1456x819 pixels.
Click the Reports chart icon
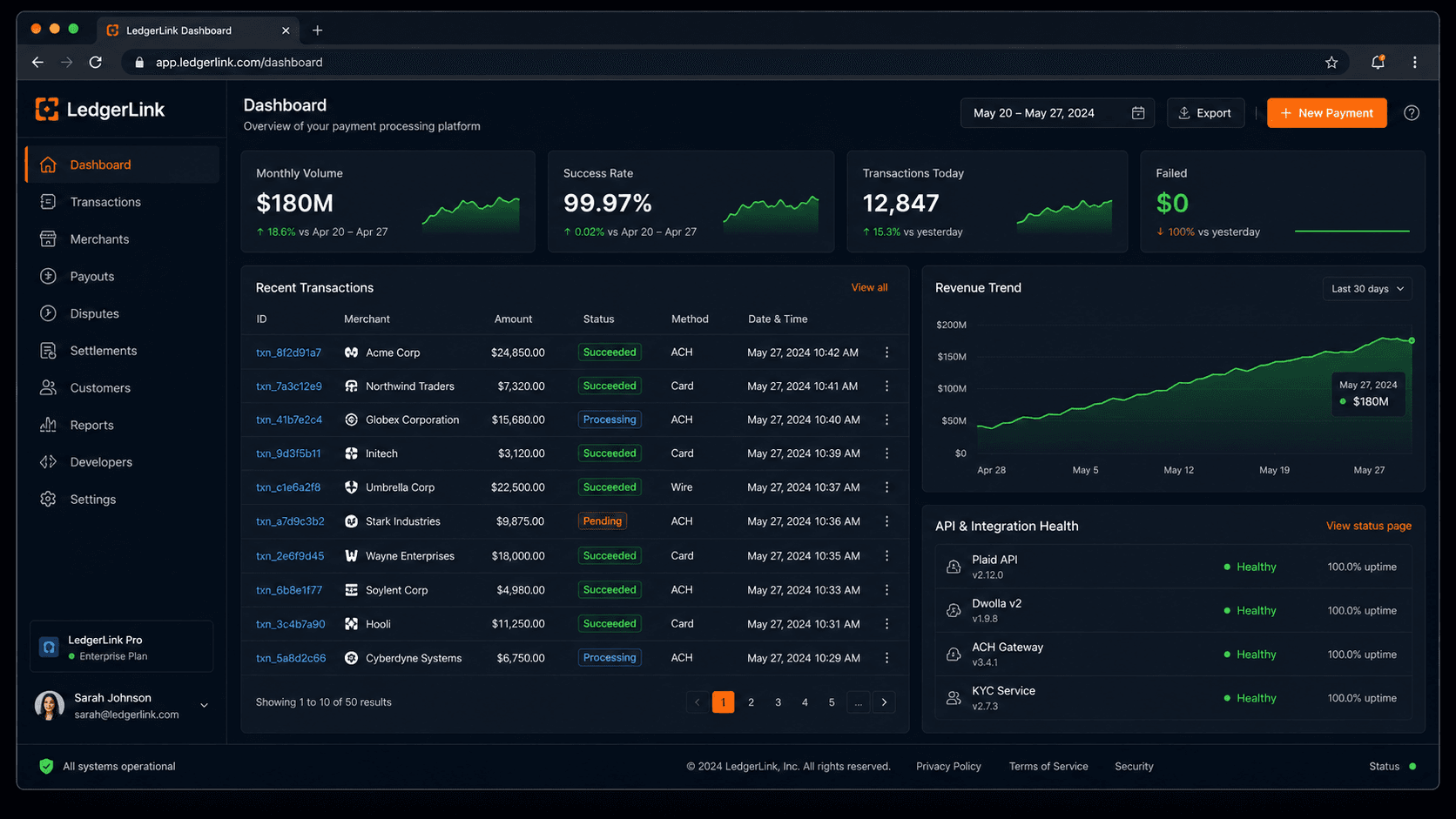point(48,425)
